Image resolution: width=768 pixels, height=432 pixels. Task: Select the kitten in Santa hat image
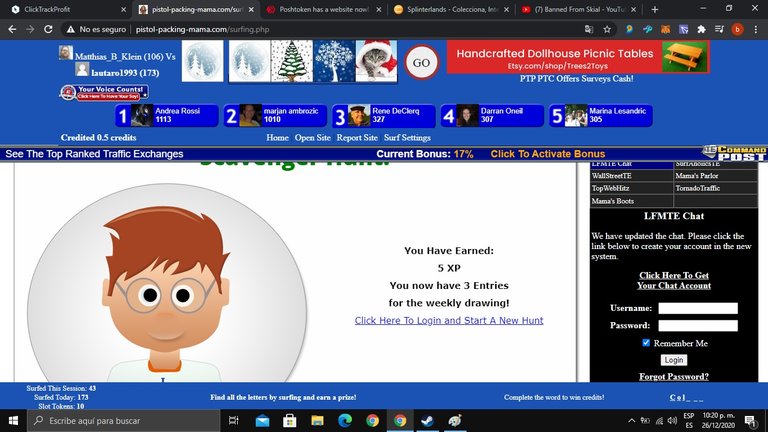coord(376,61)
